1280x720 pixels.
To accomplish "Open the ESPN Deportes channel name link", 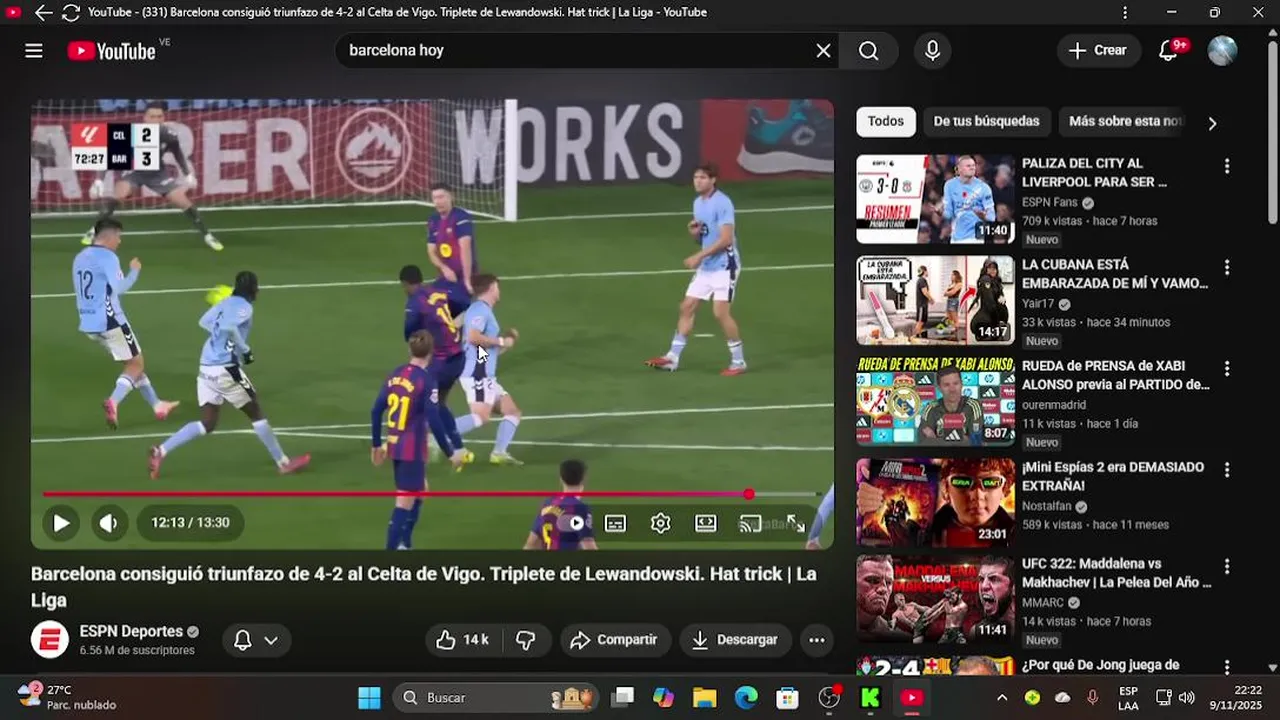I will tap(131, 631).
